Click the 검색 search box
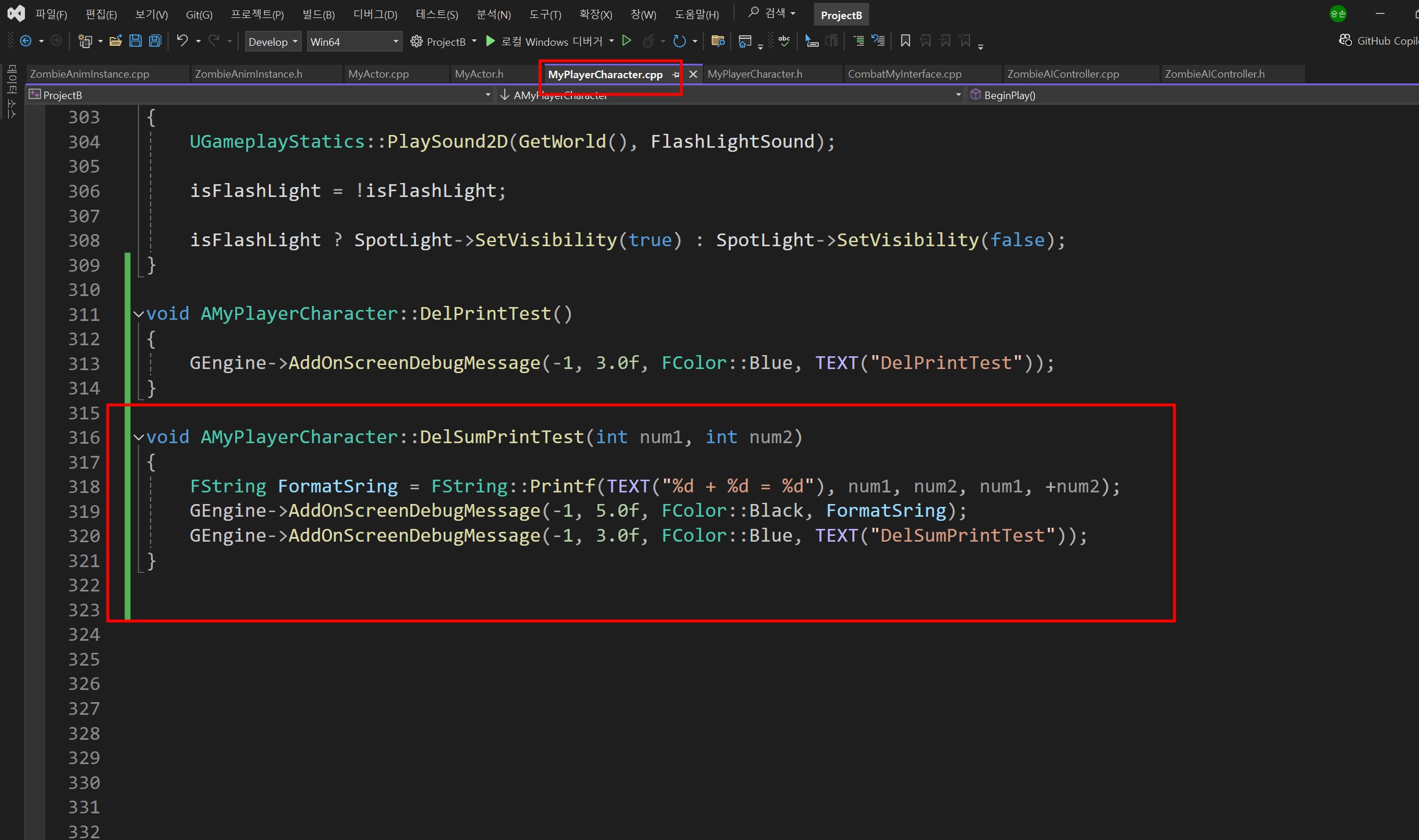 (x=772, y=13)
